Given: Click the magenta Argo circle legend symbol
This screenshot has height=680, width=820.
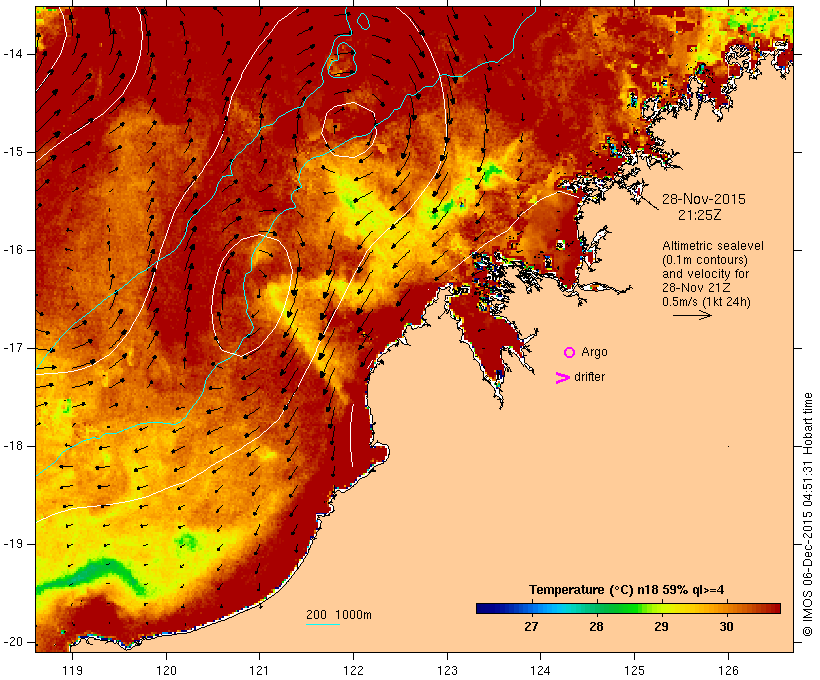Looking at the screenshot, I should pos(570,353).
